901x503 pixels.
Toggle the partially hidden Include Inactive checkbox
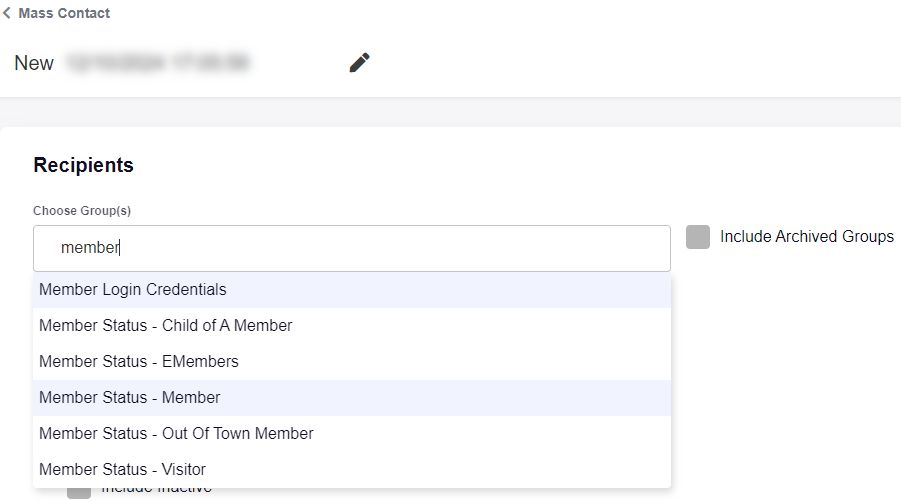click(x=78, y=492)
